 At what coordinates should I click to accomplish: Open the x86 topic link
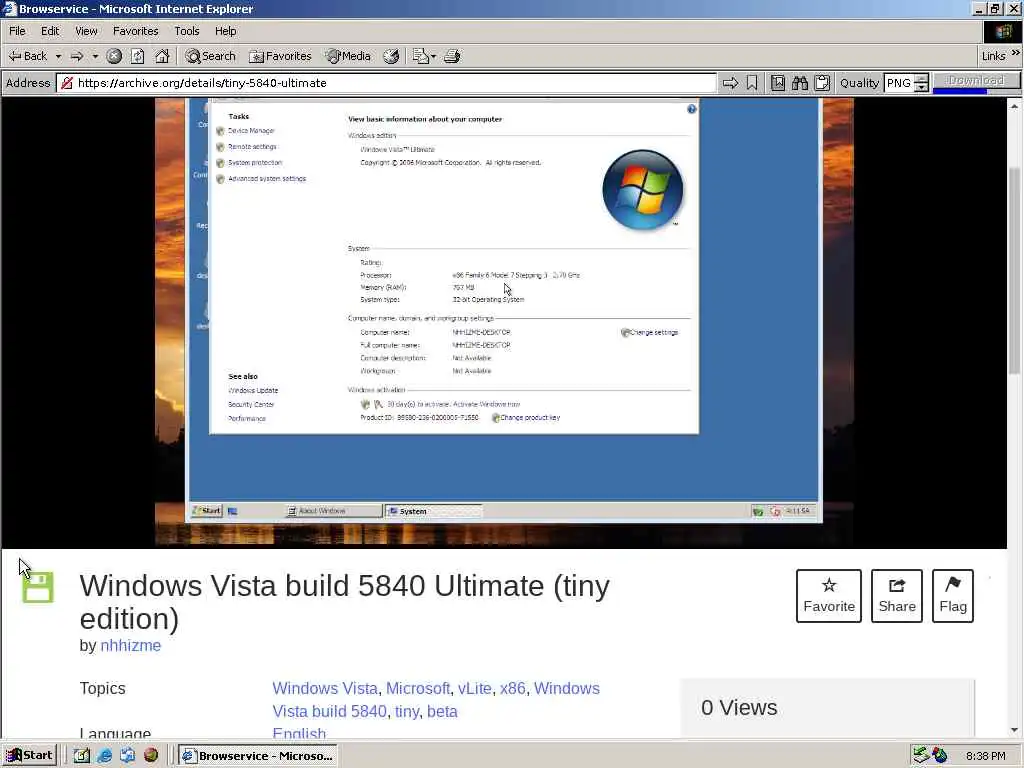[513, 688]
